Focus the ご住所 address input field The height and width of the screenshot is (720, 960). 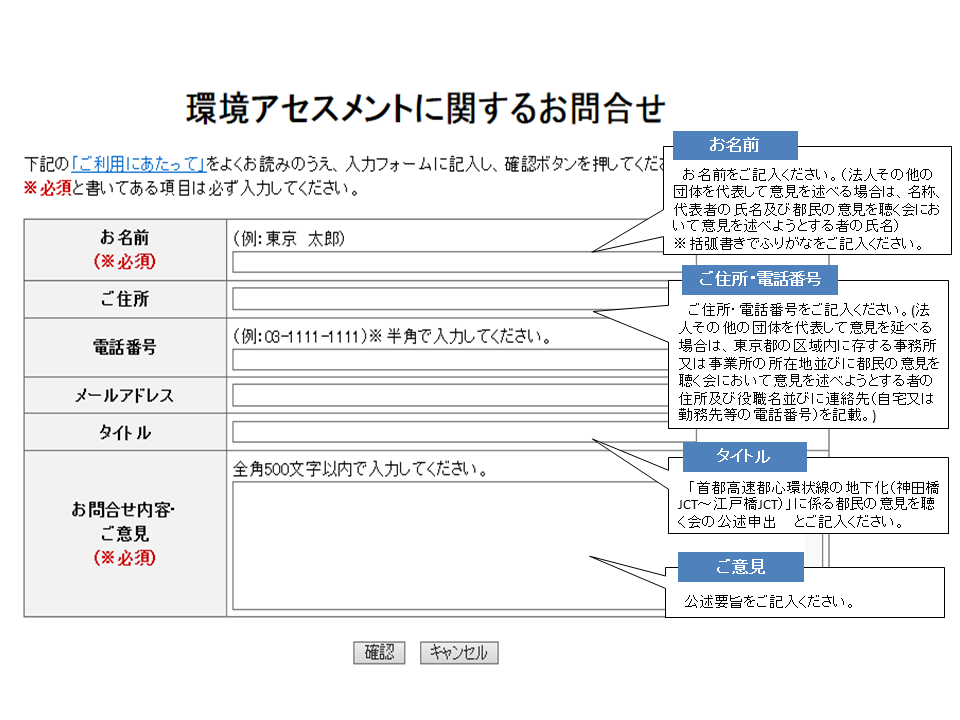450,299
